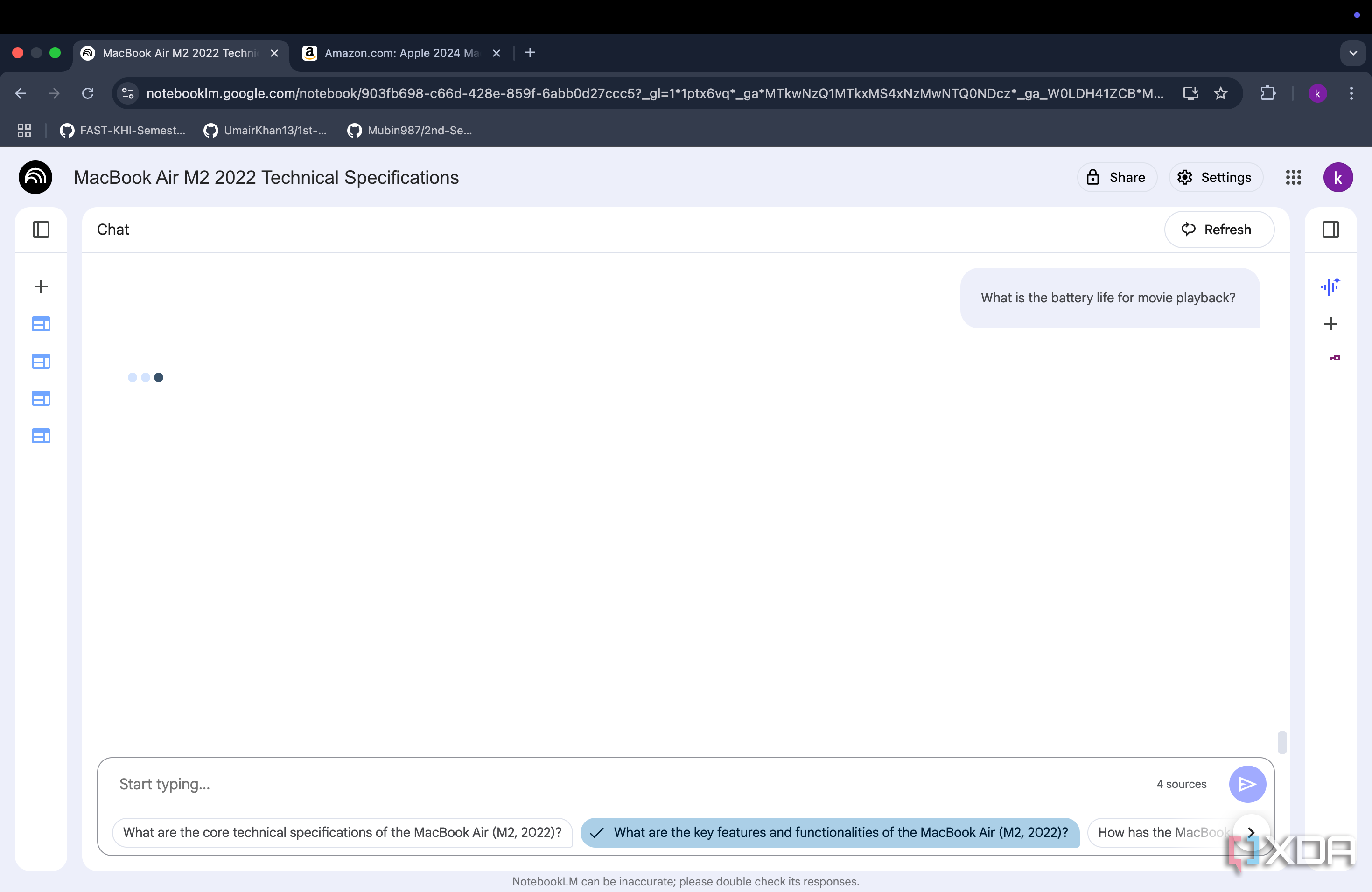
Task: Show more suggested questions with chevron
Action: click(1251, 832)
